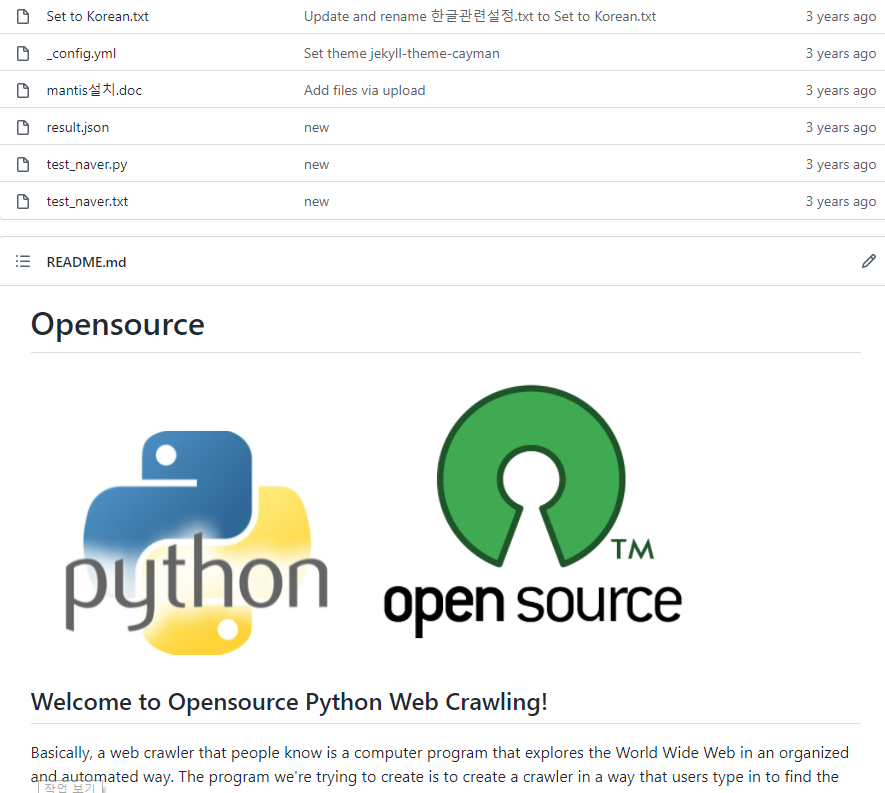The height and width of the screenshot is (793, 885).
Task: Click the paragraph starting 'Basically, a web crawler'
Action: (x=440, y=765)
